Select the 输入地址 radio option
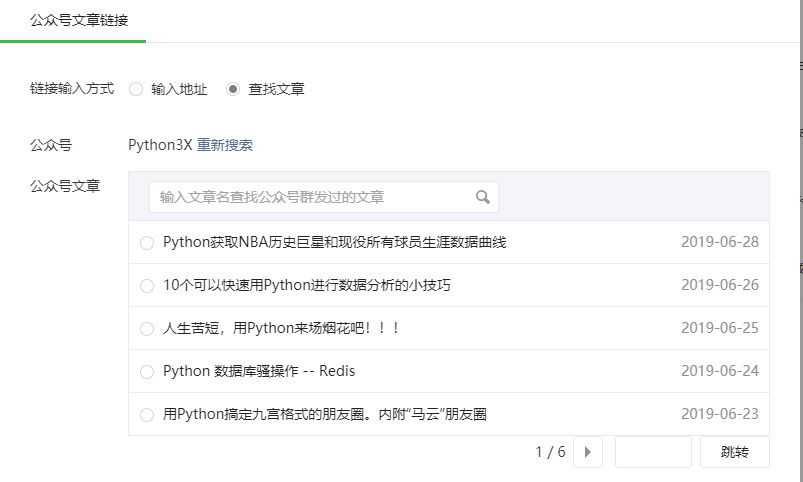803x482 pixels. (136, 89)
